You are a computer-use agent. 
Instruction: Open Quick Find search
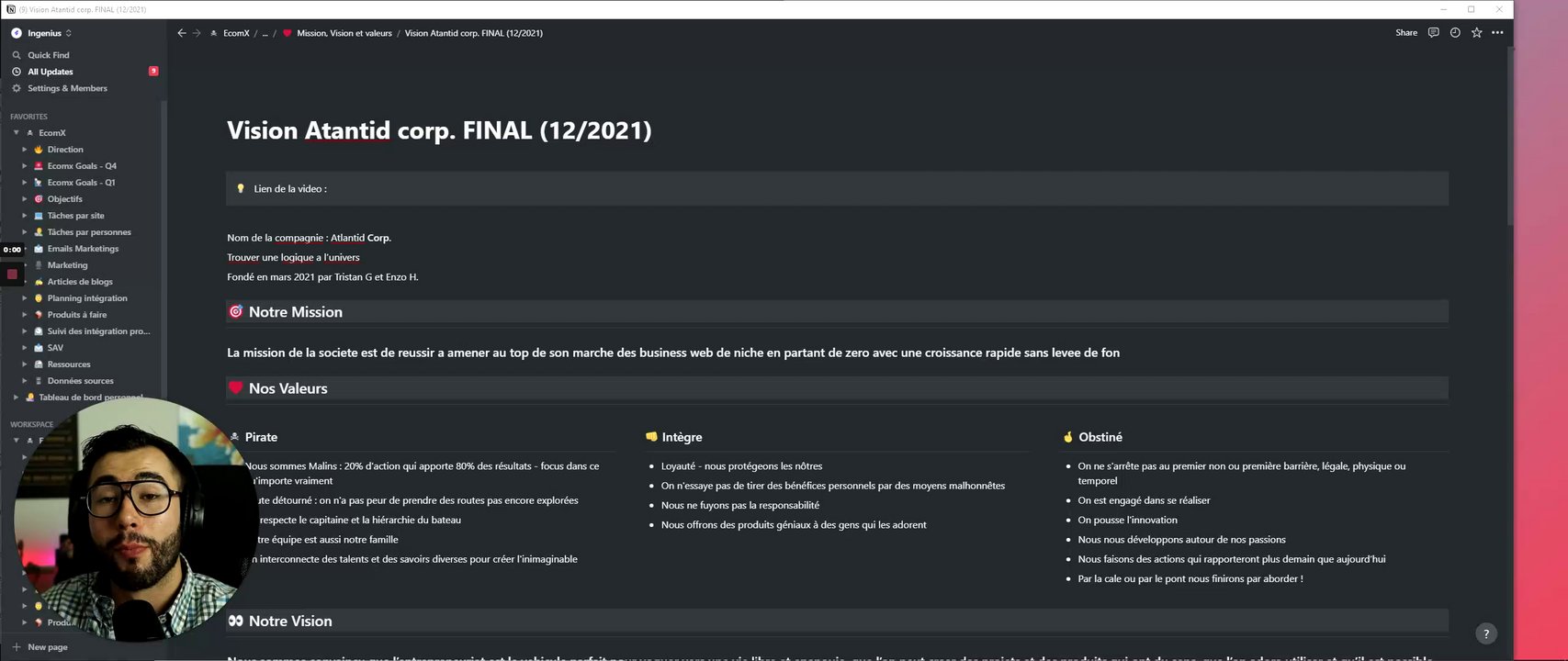(48, 55)
